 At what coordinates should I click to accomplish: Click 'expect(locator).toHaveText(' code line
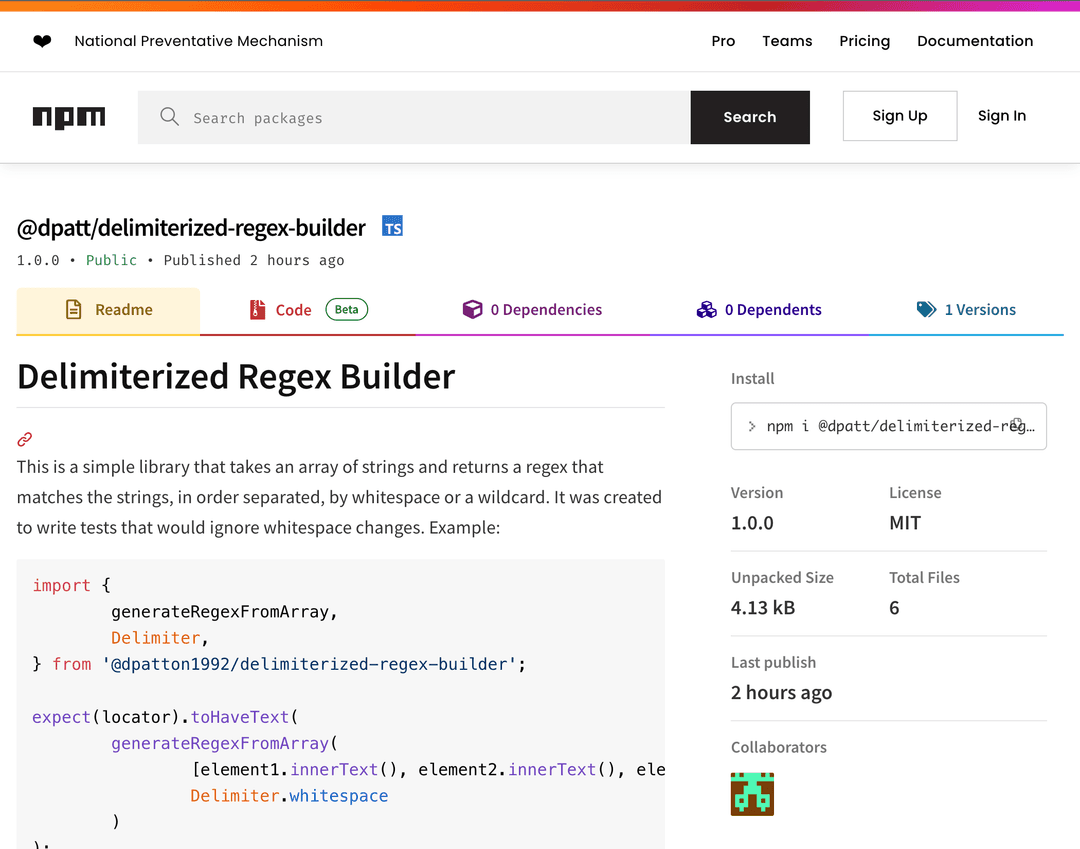tap(165, 717)
